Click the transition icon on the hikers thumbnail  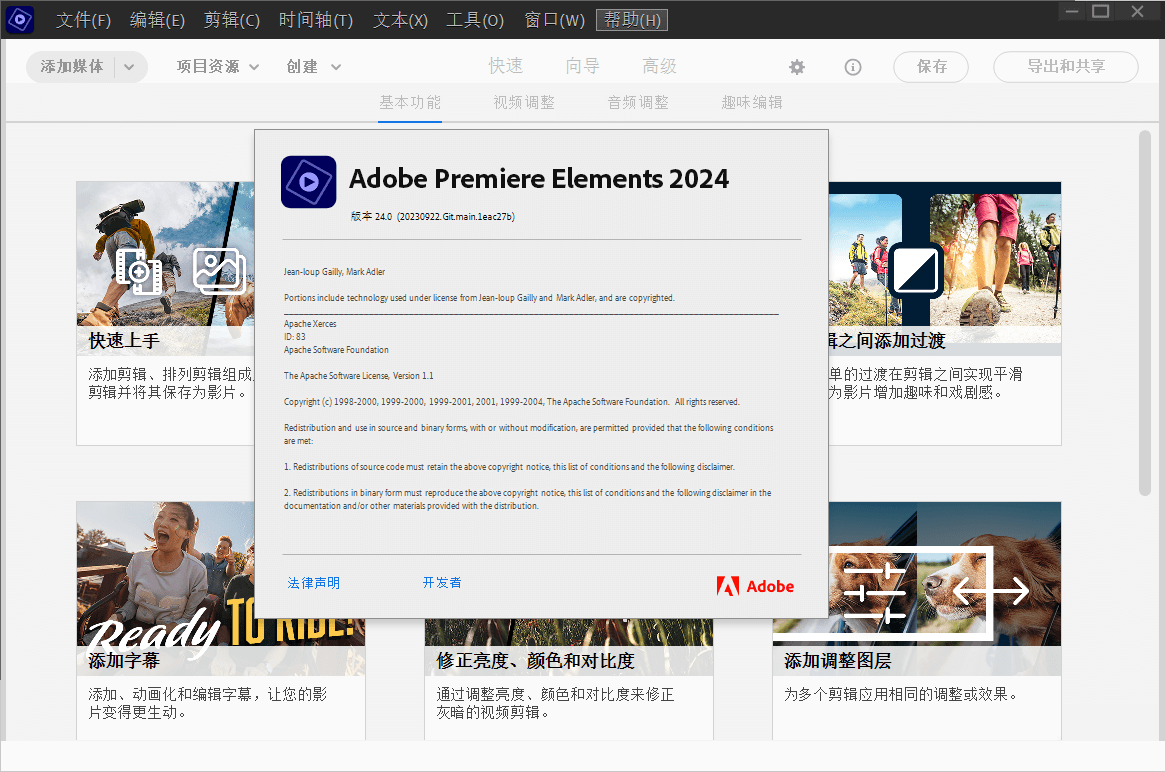[915, 270]
